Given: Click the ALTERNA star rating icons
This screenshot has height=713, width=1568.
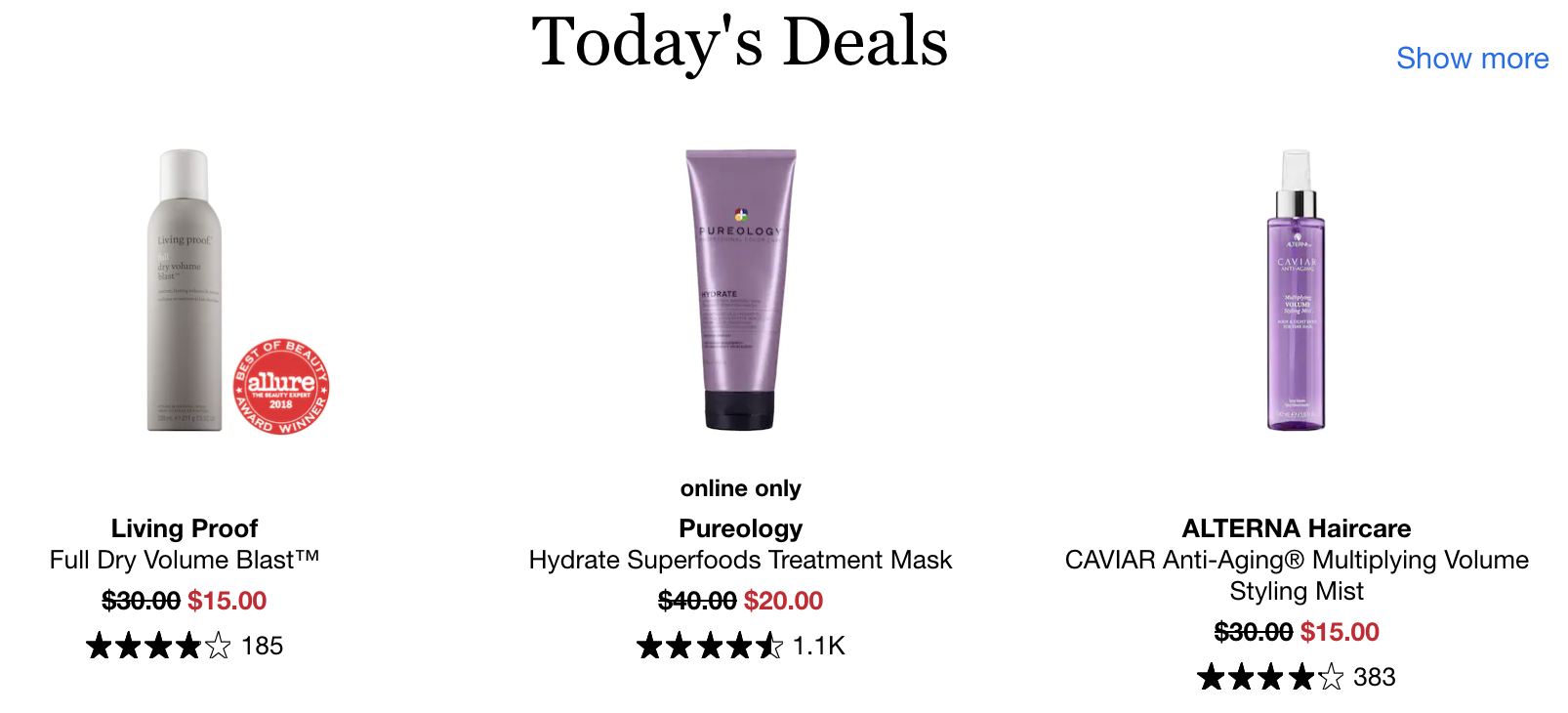Looking at the screenshot, I should click(x=1271, y=677).
